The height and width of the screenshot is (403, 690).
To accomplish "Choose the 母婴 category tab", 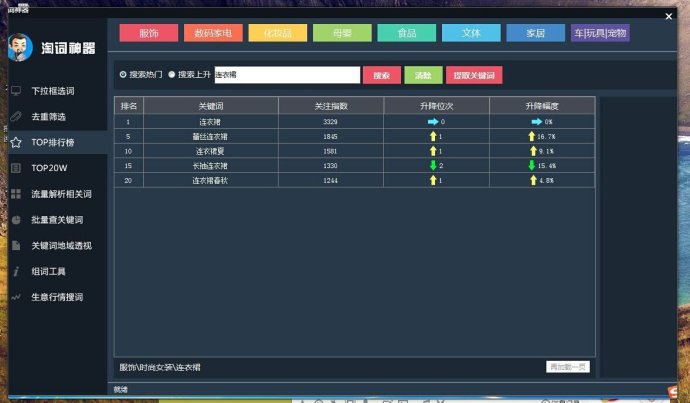I will pos(342,33).
